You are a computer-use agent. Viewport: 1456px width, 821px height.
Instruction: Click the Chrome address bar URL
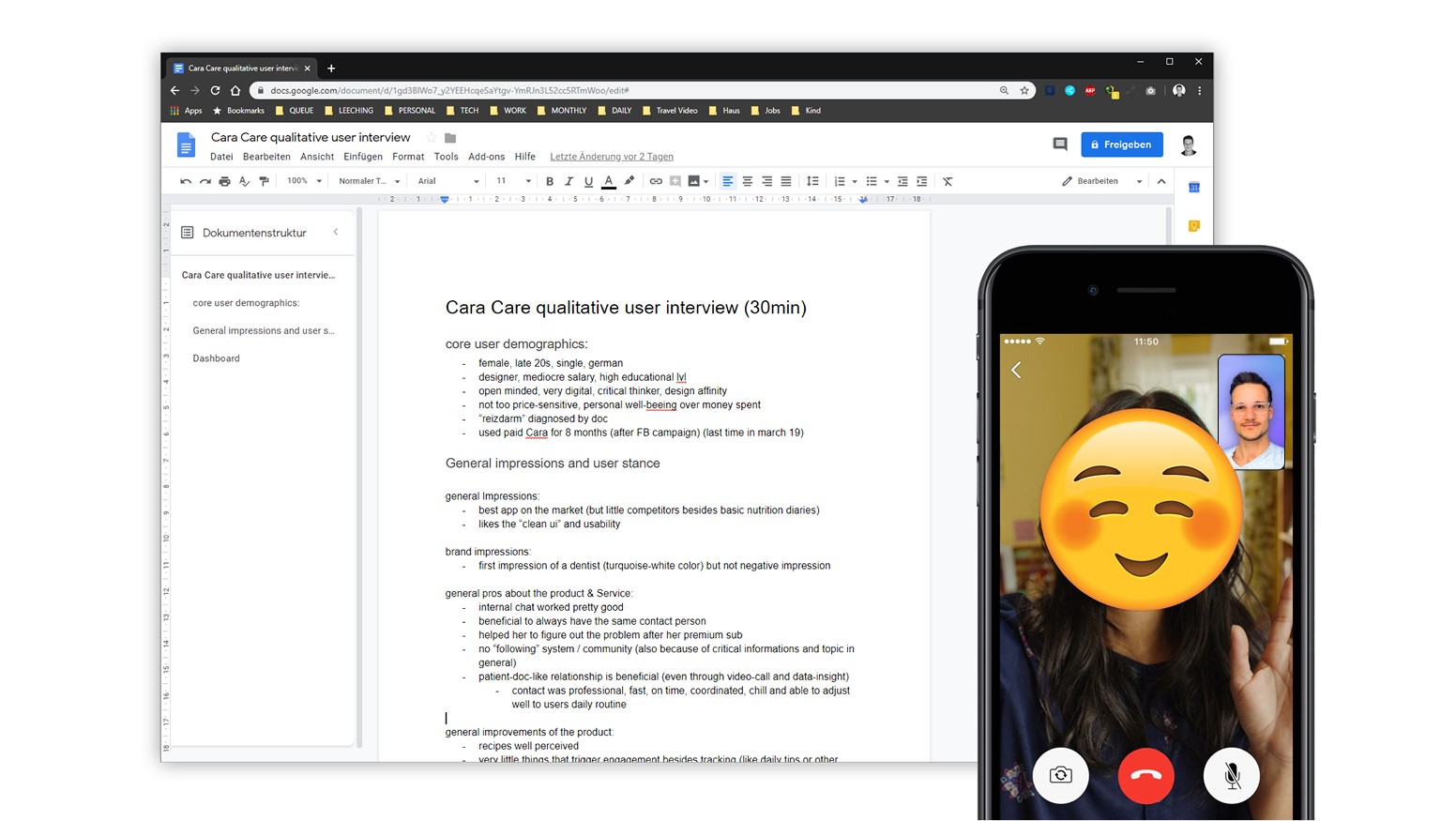[x=449, y=90]
